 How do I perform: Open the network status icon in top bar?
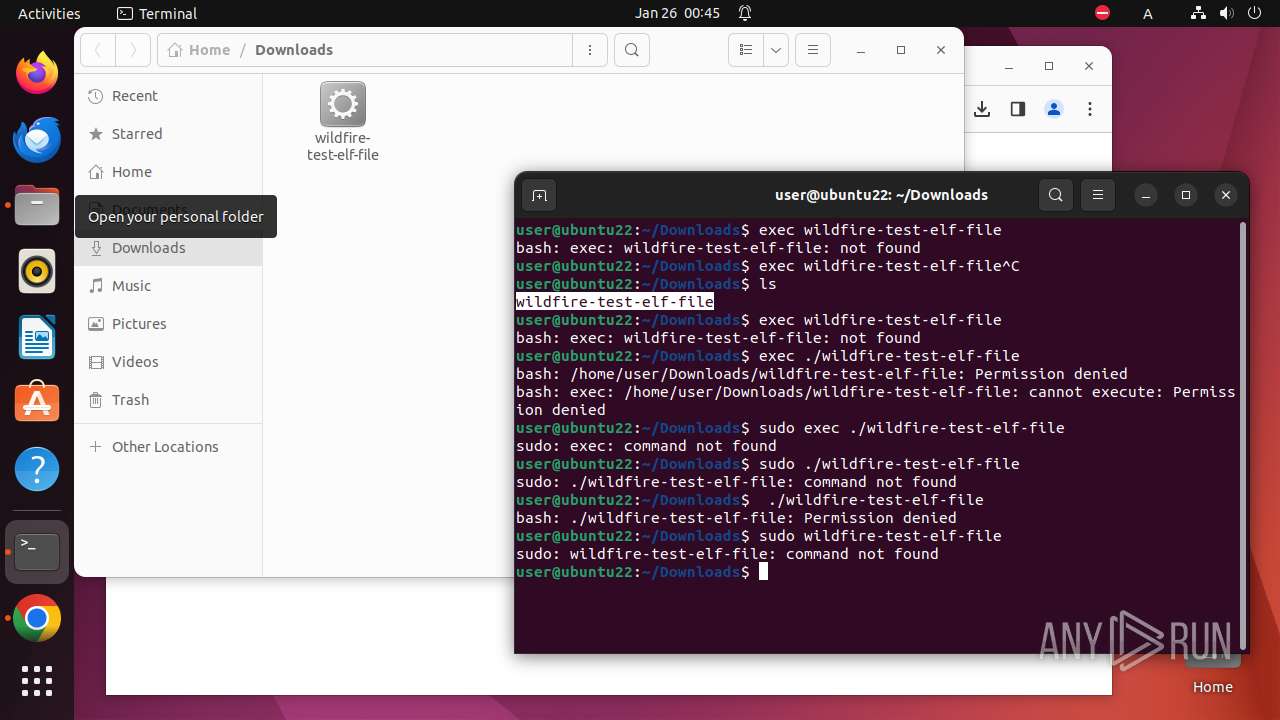1198,13
